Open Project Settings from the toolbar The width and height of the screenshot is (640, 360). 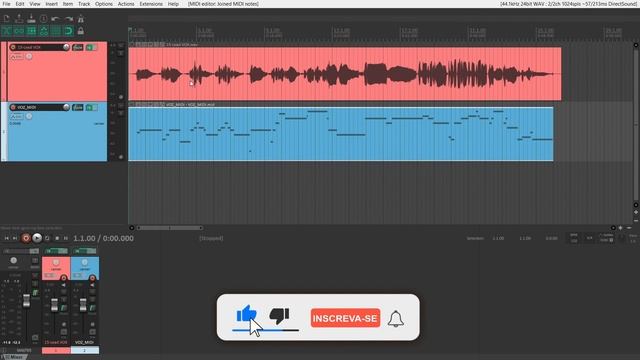tap(43, 19)
